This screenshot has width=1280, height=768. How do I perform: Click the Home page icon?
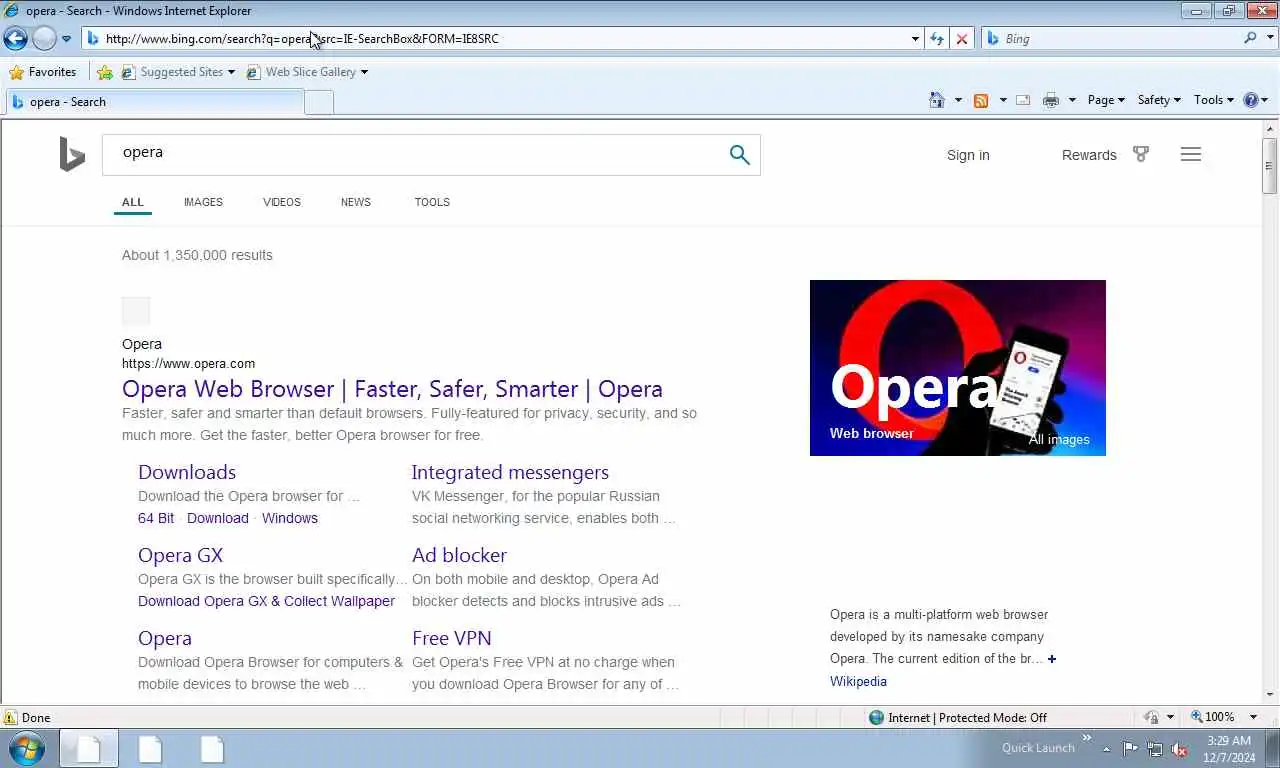pyautogui.click(x=937, y=100)
